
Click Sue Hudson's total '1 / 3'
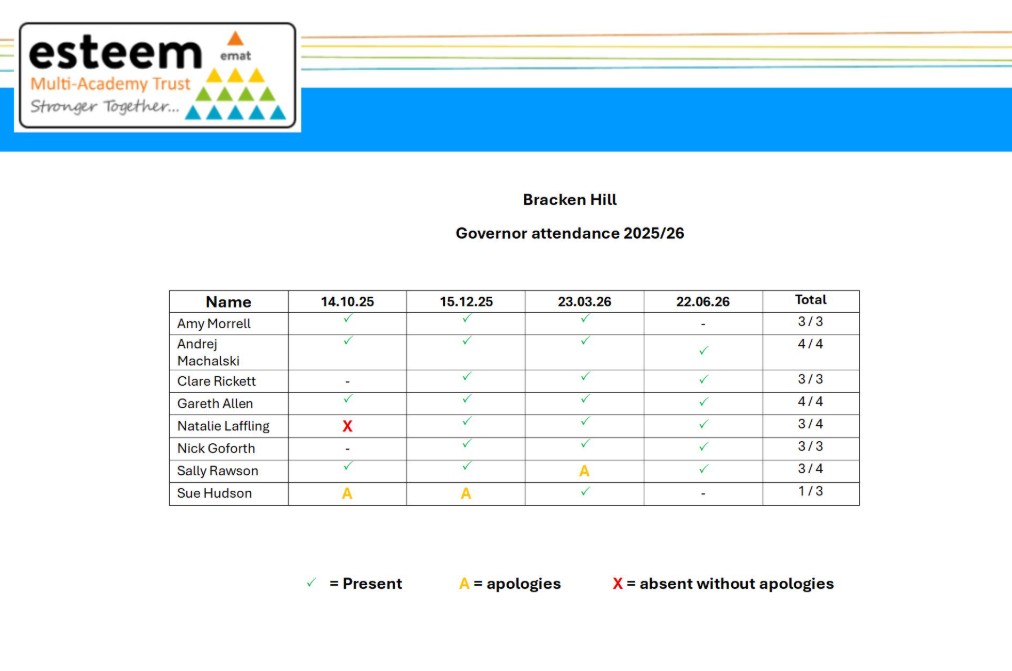click(811, 491)
